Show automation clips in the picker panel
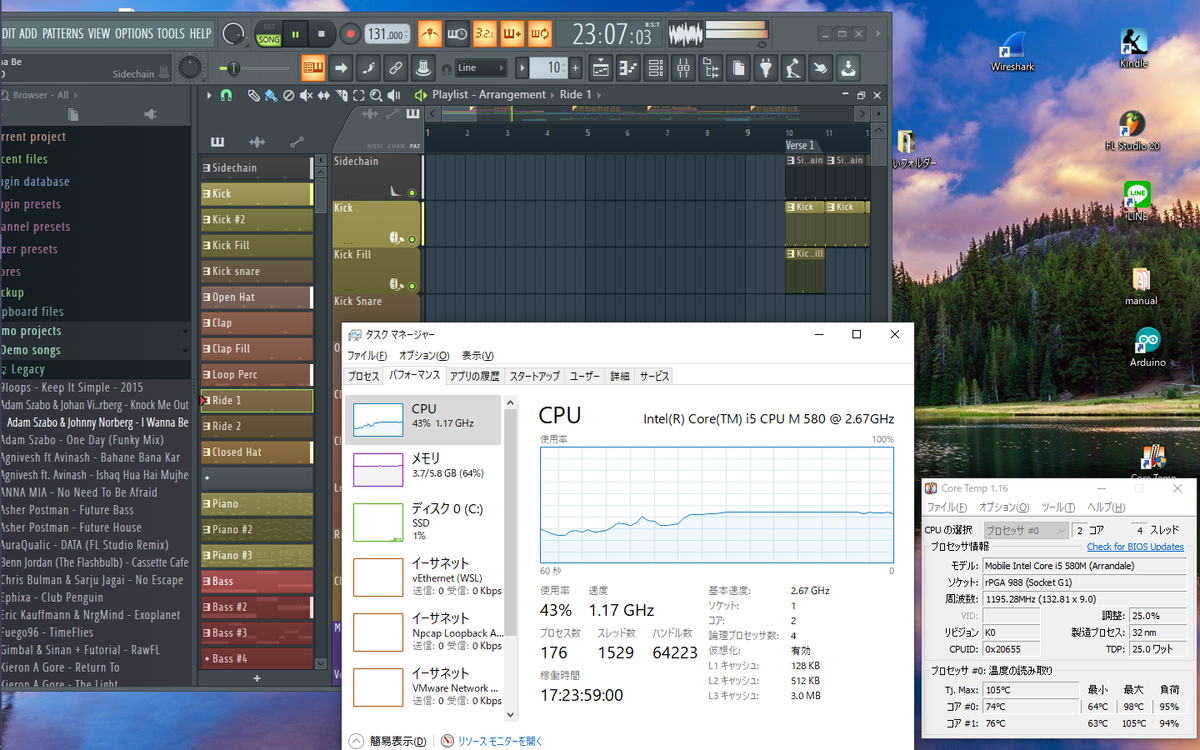1200x750 pixels. tap(297, 142)
